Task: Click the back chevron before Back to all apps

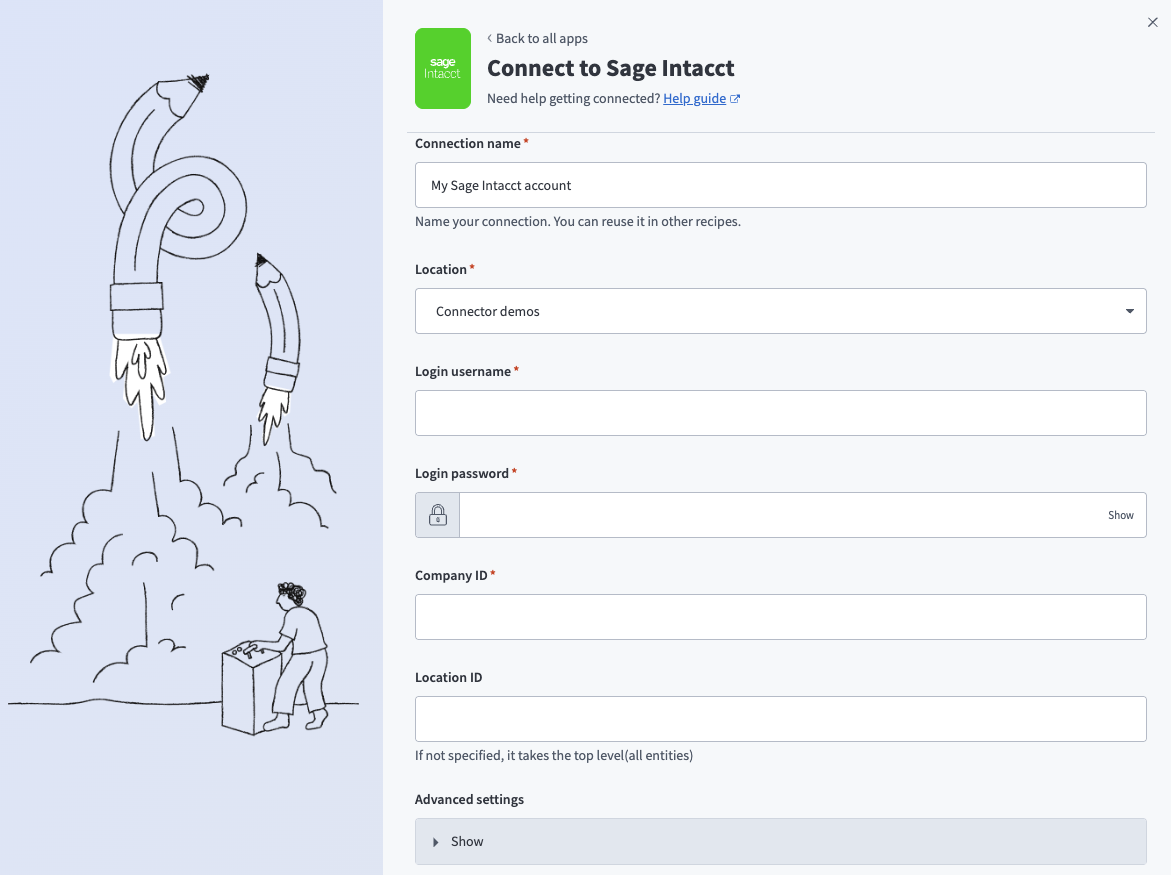Action: point(488,38)
